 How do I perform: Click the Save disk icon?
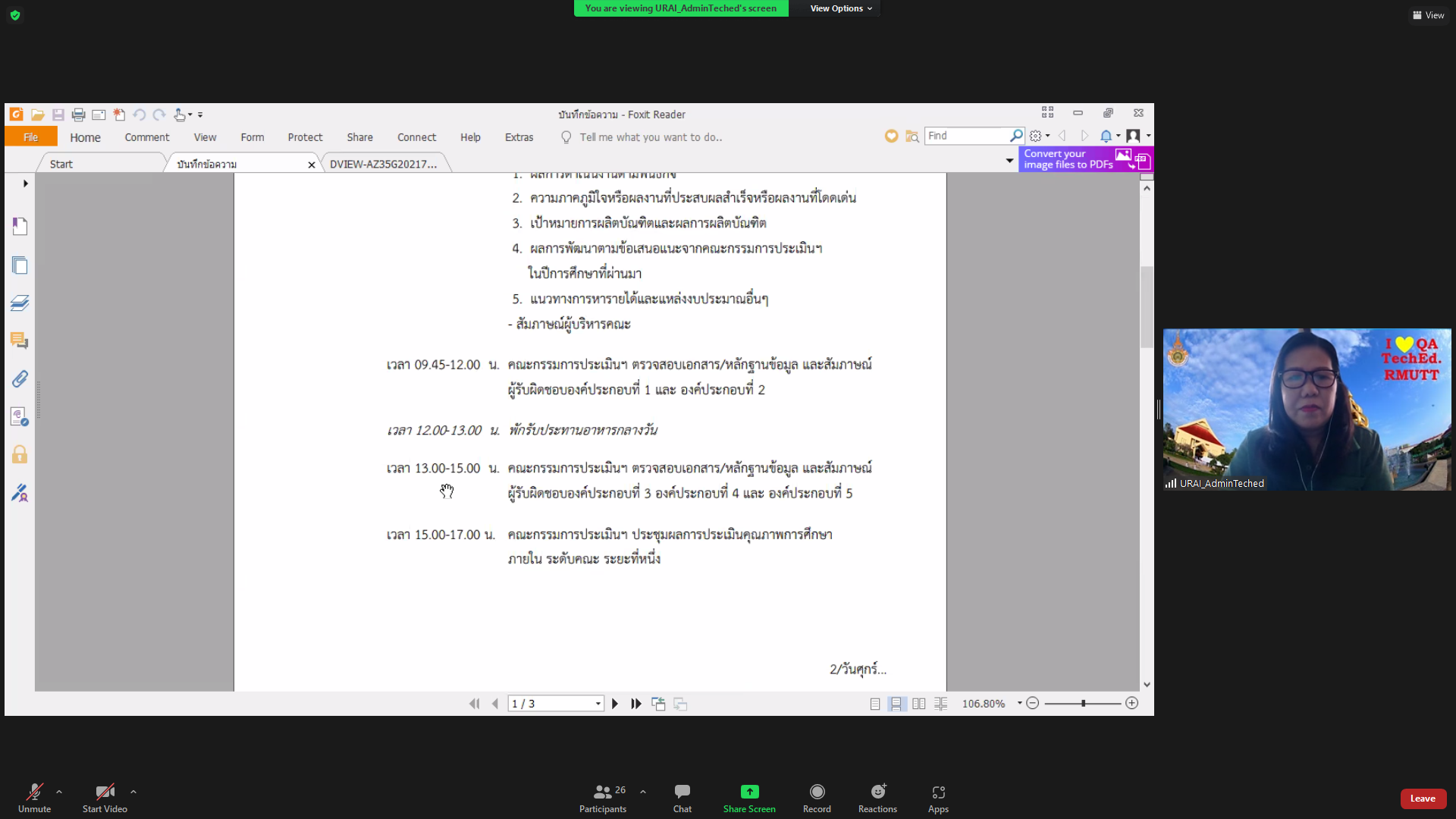(x=58, y=115)
